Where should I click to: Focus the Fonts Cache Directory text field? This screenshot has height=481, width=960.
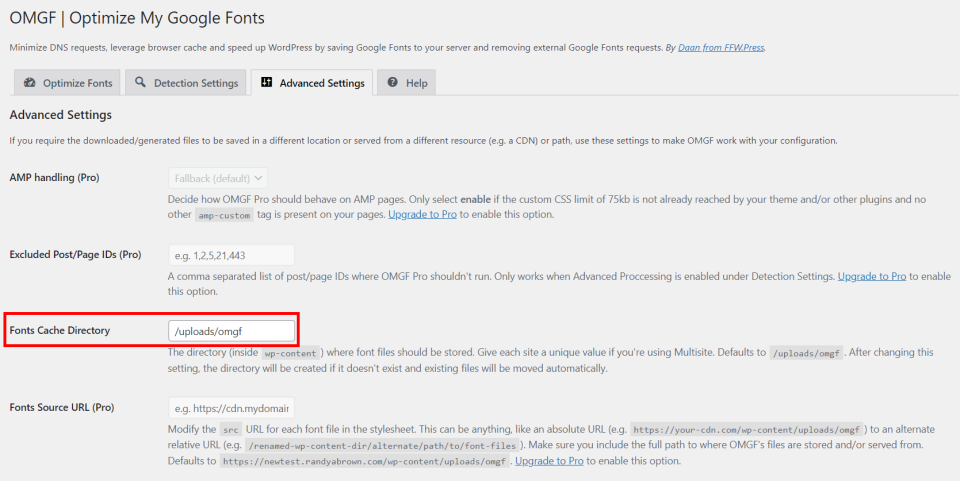[x=231, y=330]
